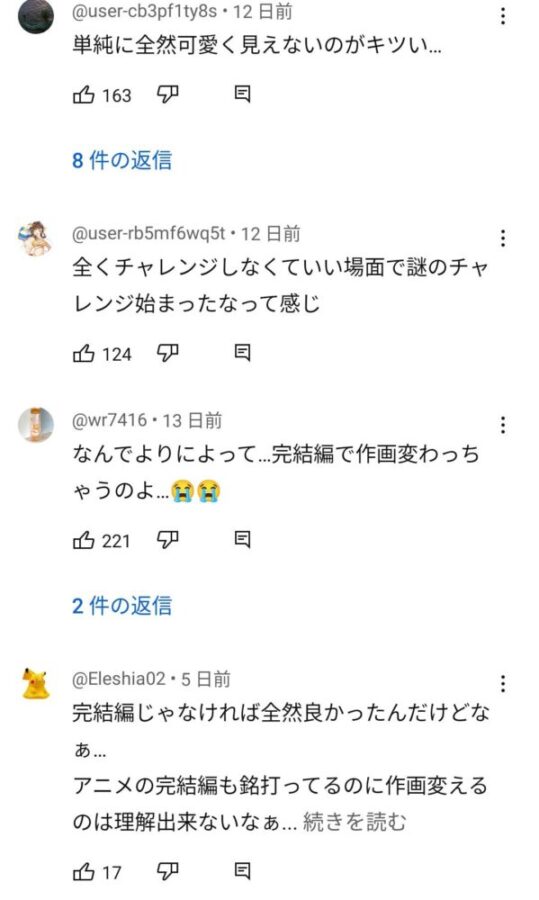Click reply icon under @wr7416 comment
This screenshot has height=900, width=539.
pos(242,540)
